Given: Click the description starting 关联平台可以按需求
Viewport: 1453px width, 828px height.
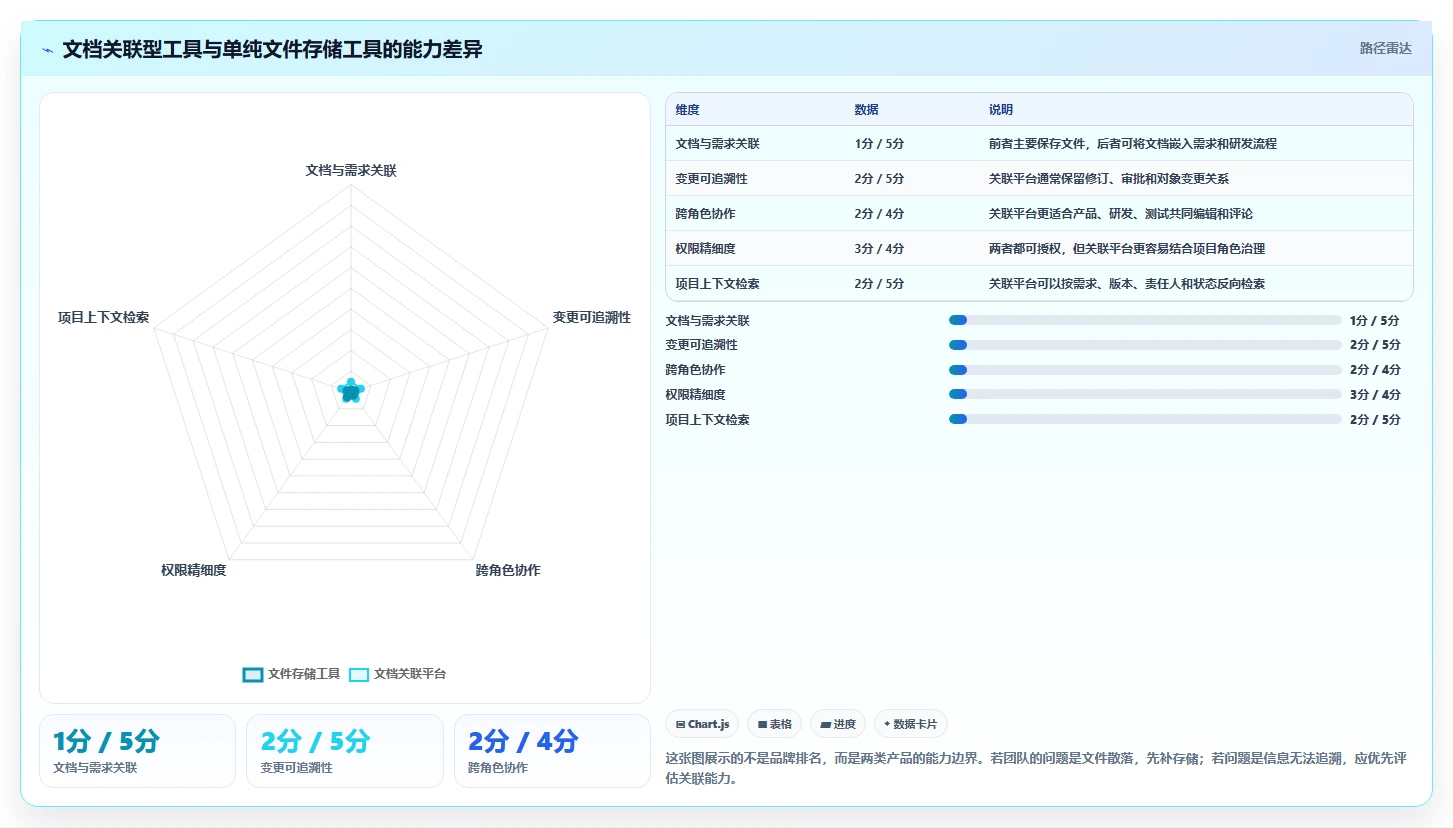Looking at the screenshot, I should (x=1126, y=284).
